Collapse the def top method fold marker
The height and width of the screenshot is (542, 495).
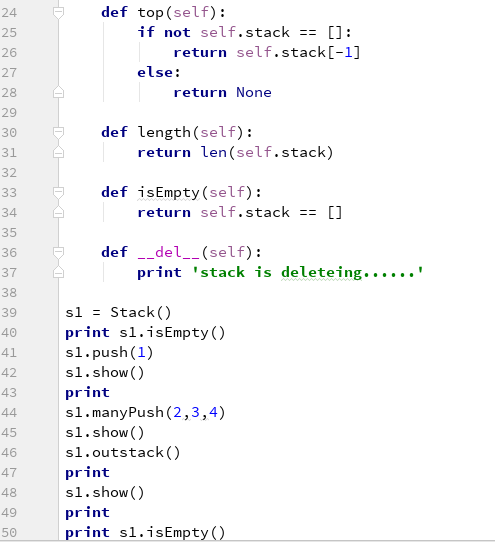[x=58, y=13]
